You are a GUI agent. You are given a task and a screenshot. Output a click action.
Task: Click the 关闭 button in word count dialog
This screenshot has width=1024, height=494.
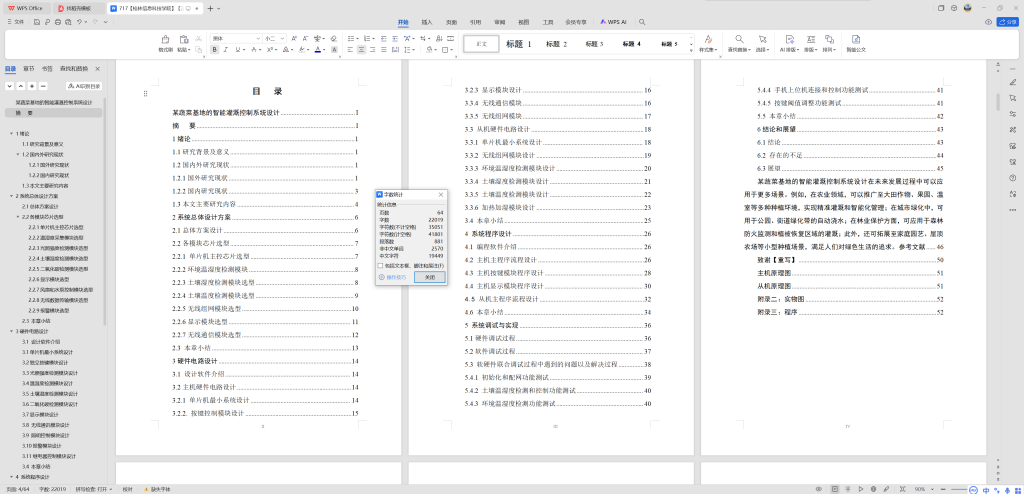click(430, 277)
